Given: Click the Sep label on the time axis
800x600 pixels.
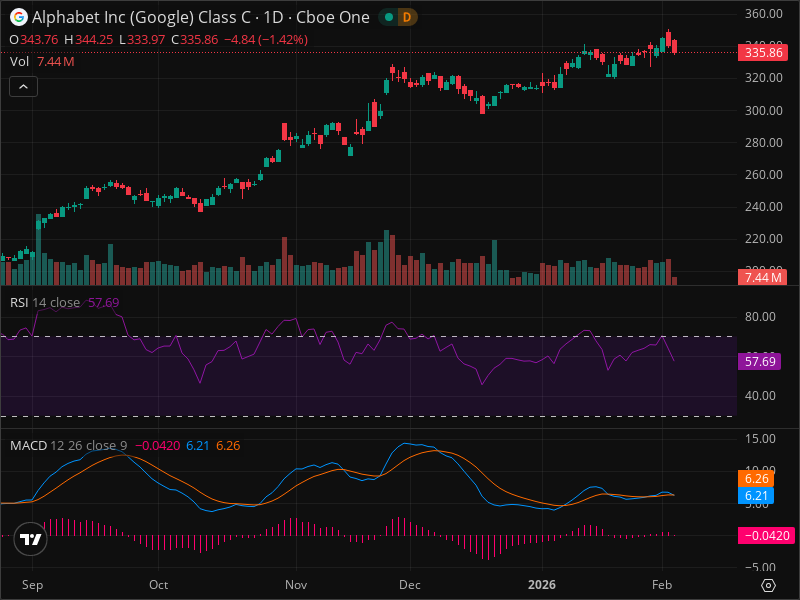Looking at the screenshot, I should pos(33,585).
